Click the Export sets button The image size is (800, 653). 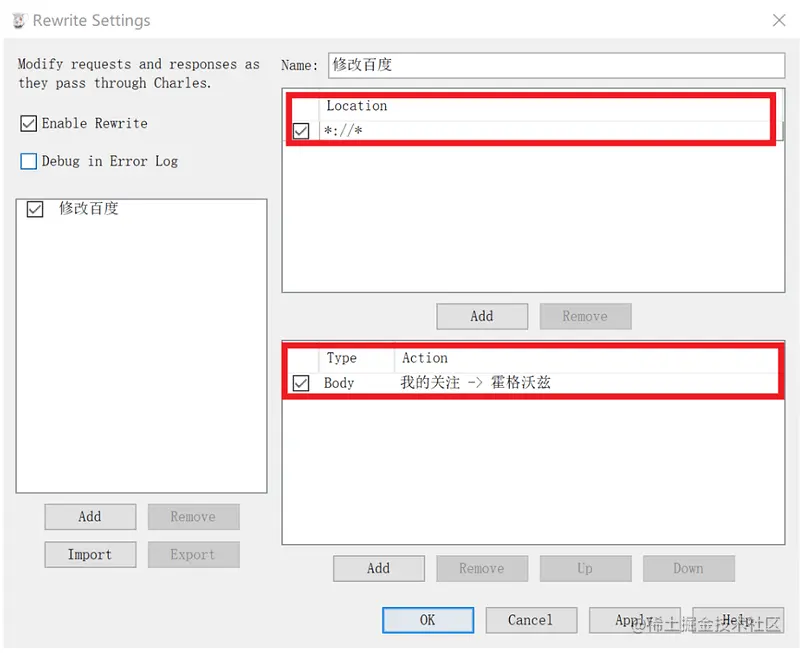click(193, 555)
